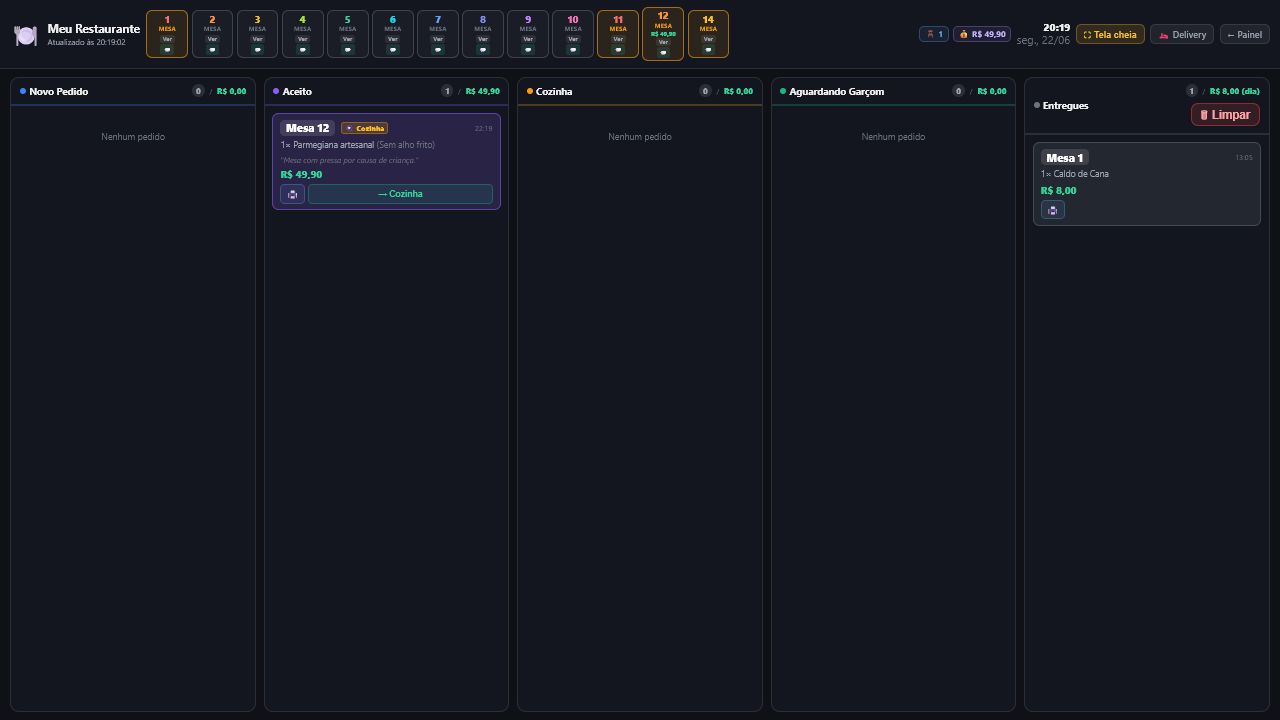Open the Mesa 1 delivered order title
1280x720 pixels.
coord(1064,158)
